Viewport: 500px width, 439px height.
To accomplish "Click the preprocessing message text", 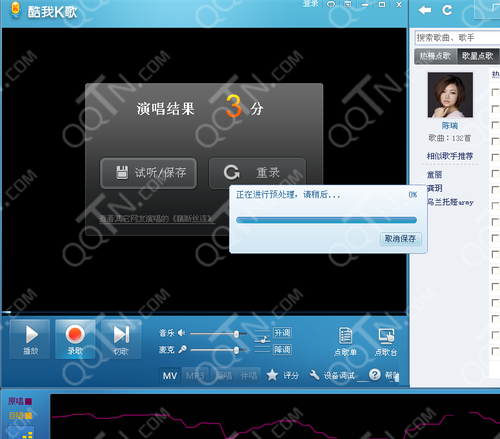I will tap(288, 195).
